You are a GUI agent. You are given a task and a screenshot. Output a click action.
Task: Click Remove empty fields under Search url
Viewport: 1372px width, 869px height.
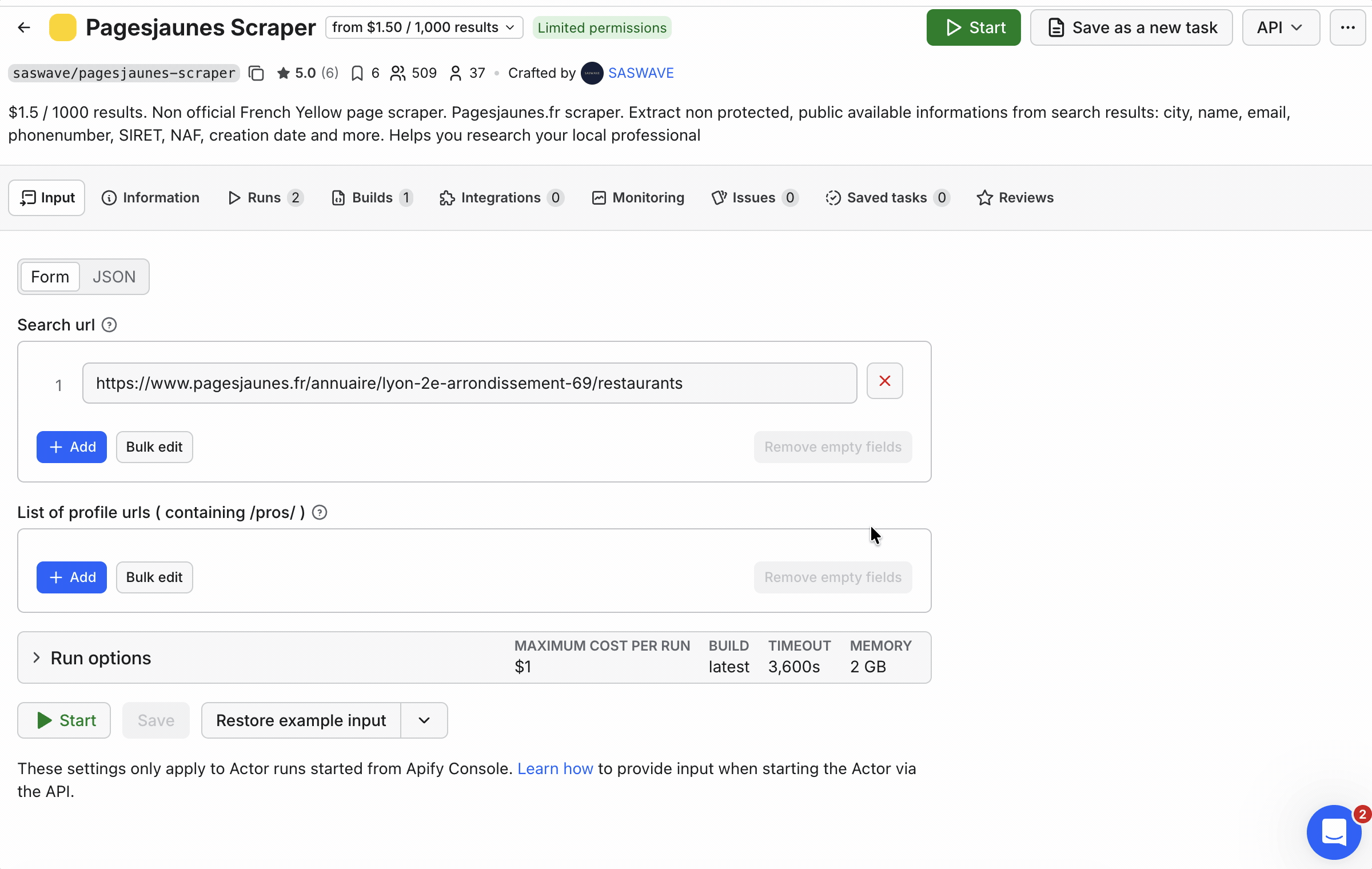coord(833,447)
